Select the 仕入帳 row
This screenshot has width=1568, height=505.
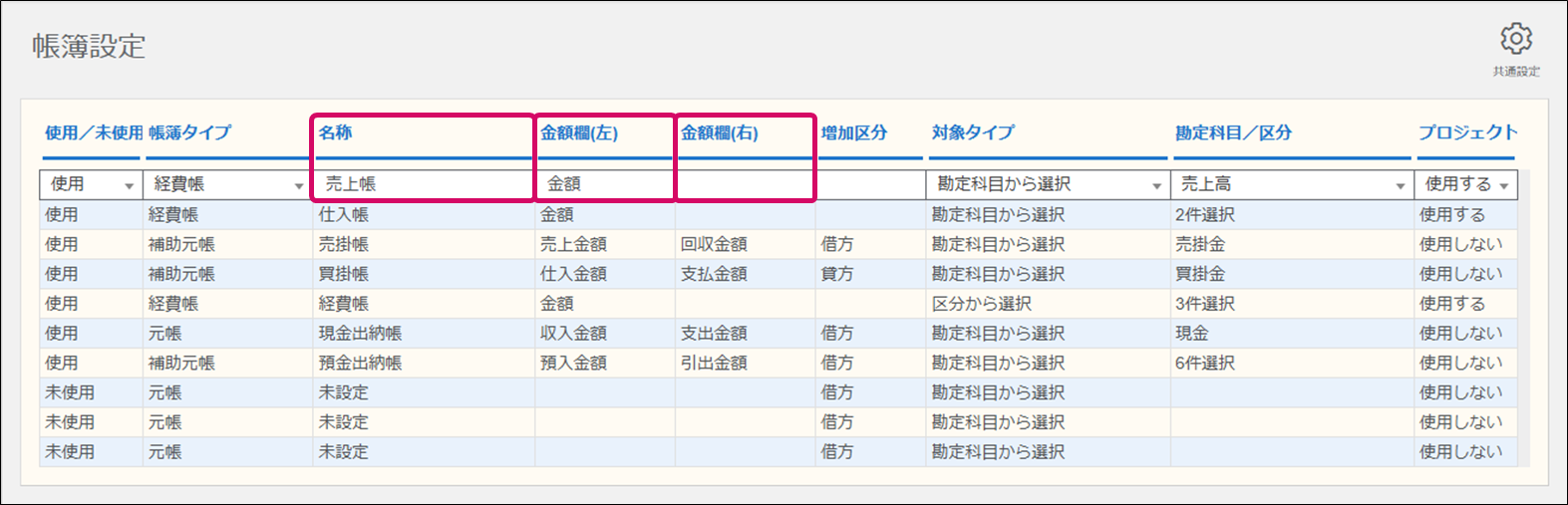coord(344,214)
